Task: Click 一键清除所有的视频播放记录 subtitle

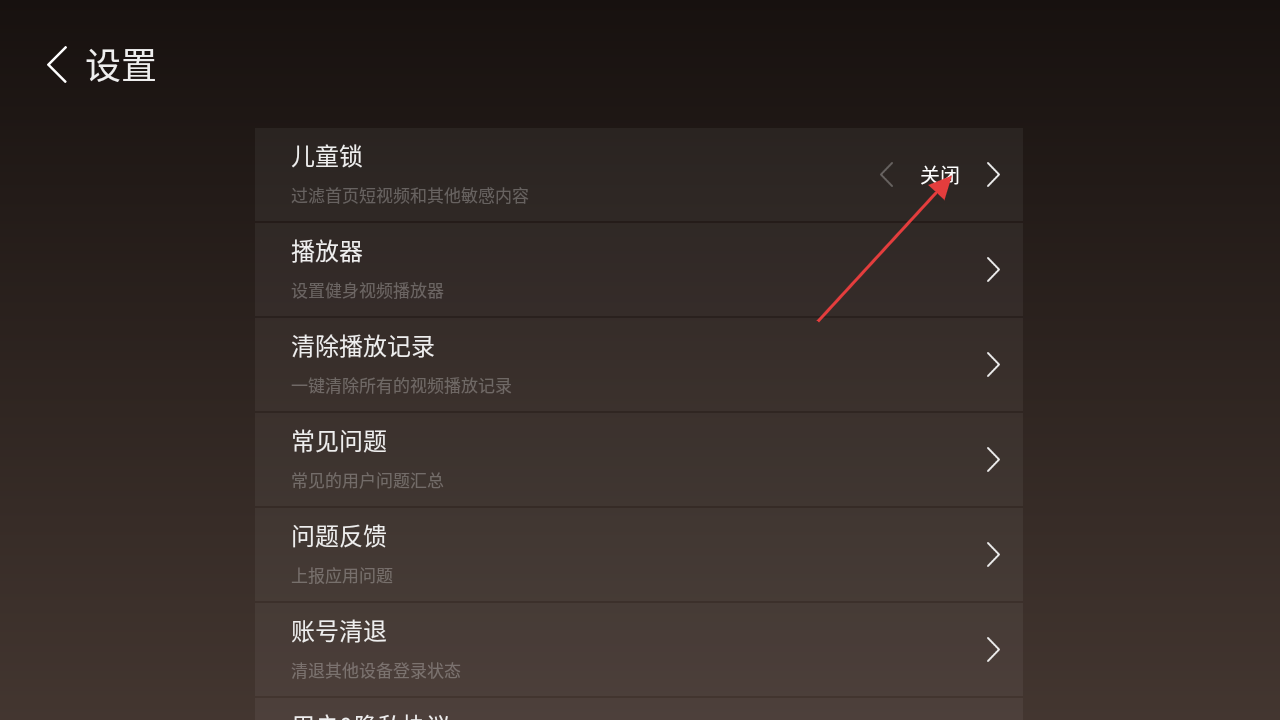Action: point(401,386)
